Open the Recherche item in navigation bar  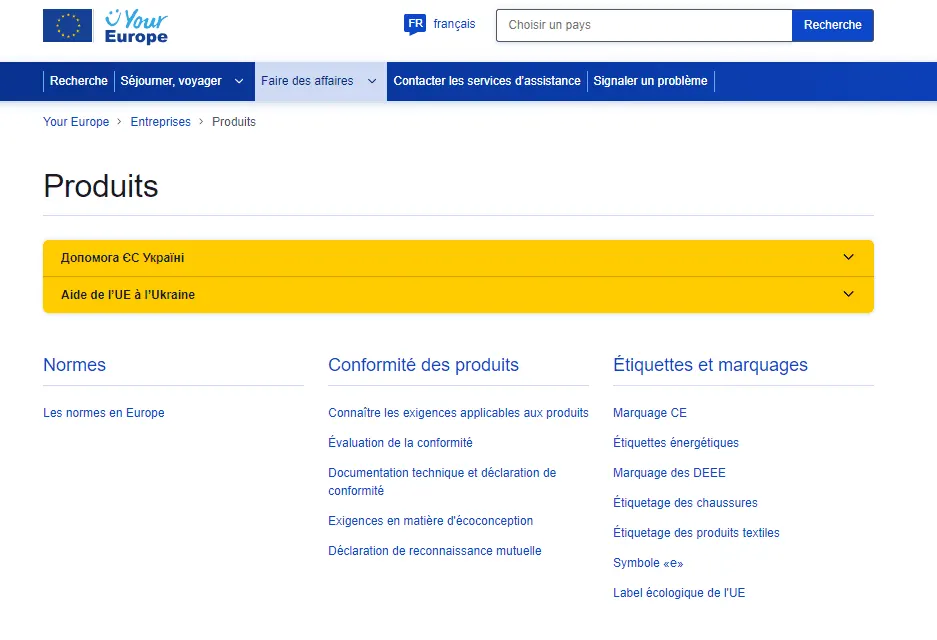coord(78,81)
